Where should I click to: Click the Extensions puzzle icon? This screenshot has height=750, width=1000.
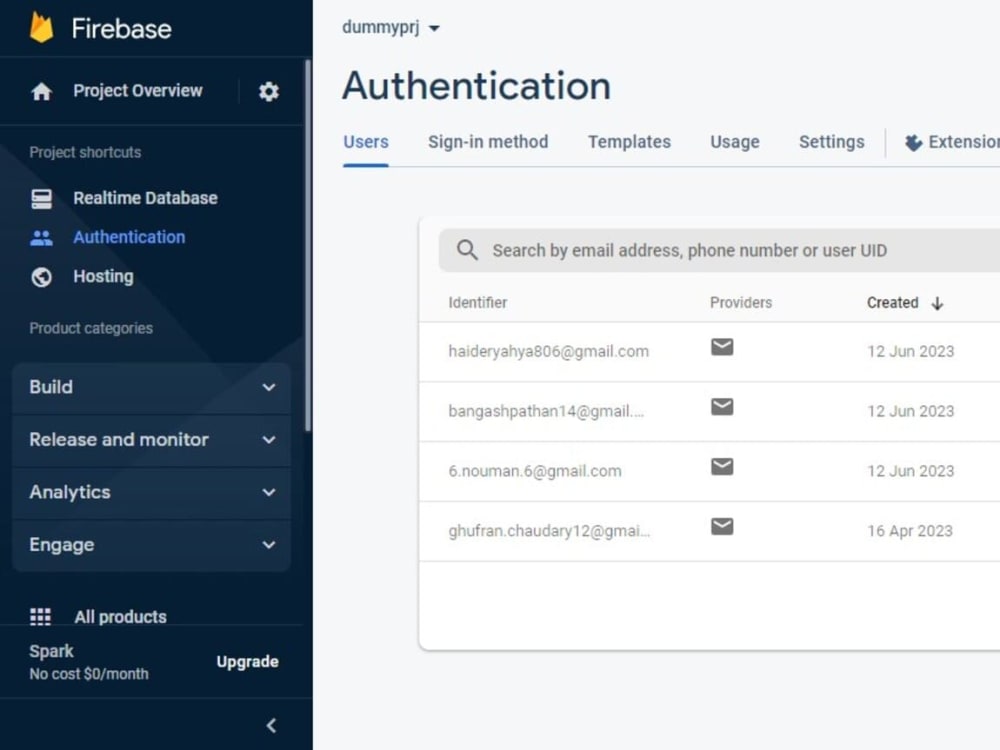point(913,142)
